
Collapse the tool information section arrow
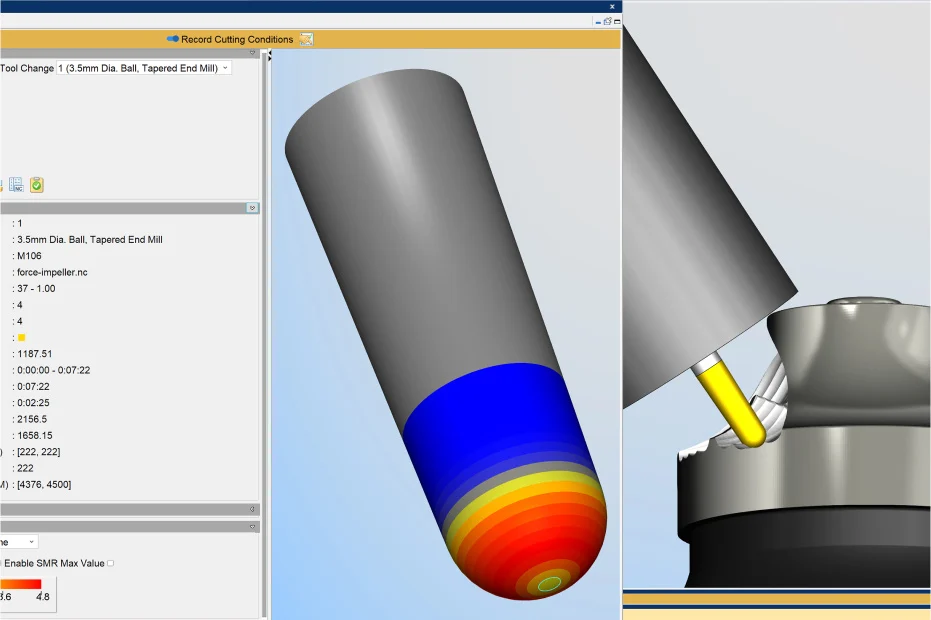252,208
